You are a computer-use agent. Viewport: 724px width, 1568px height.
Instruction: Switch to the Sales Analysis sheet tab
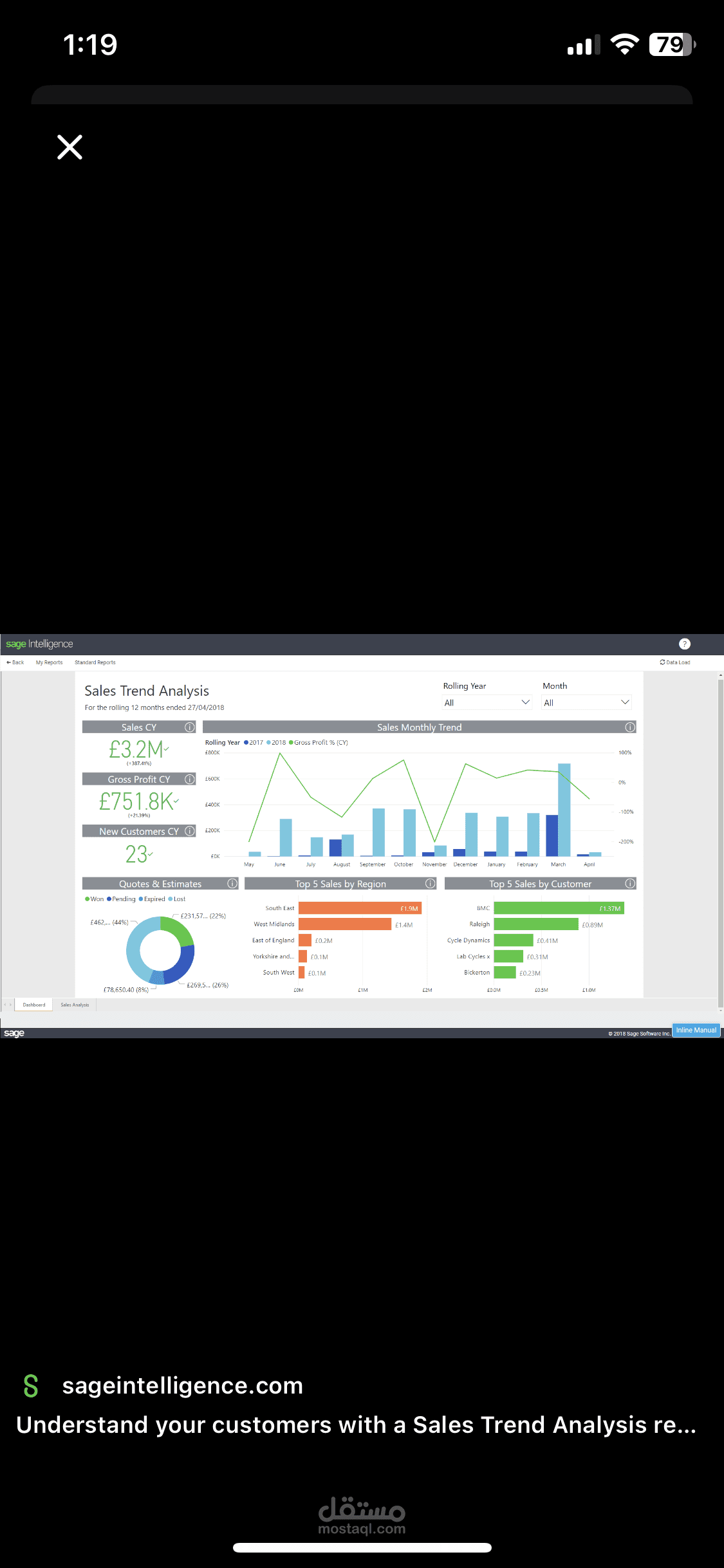click(x=75, y=1005)
